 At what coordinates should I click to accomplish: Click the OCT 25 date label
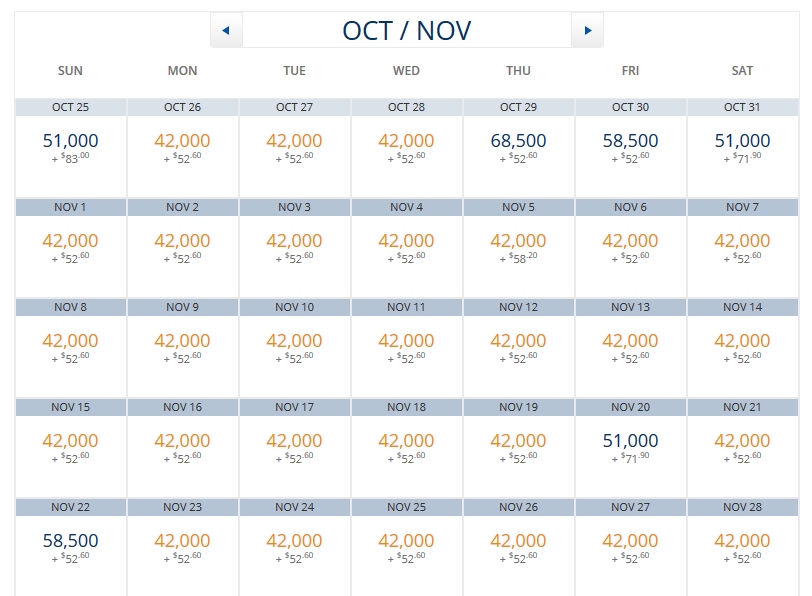[68, 106]
